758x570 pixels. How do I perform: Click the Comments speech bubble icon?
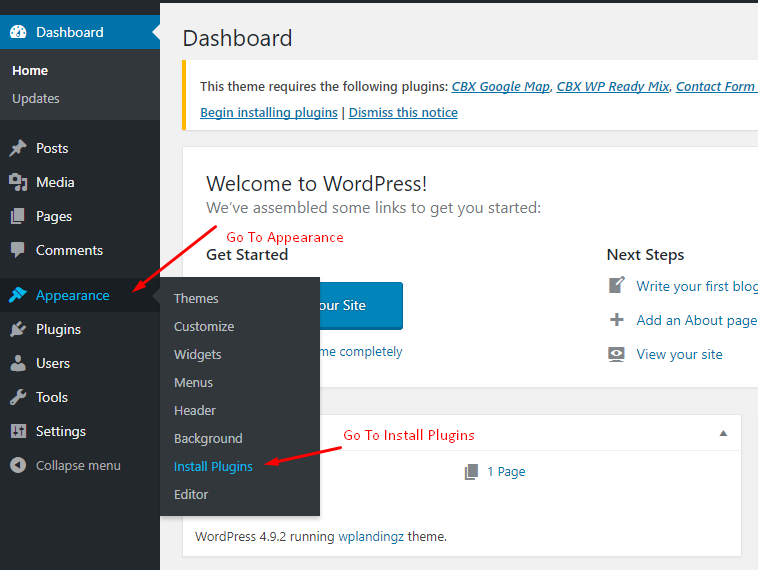click(x=18, y=250)
